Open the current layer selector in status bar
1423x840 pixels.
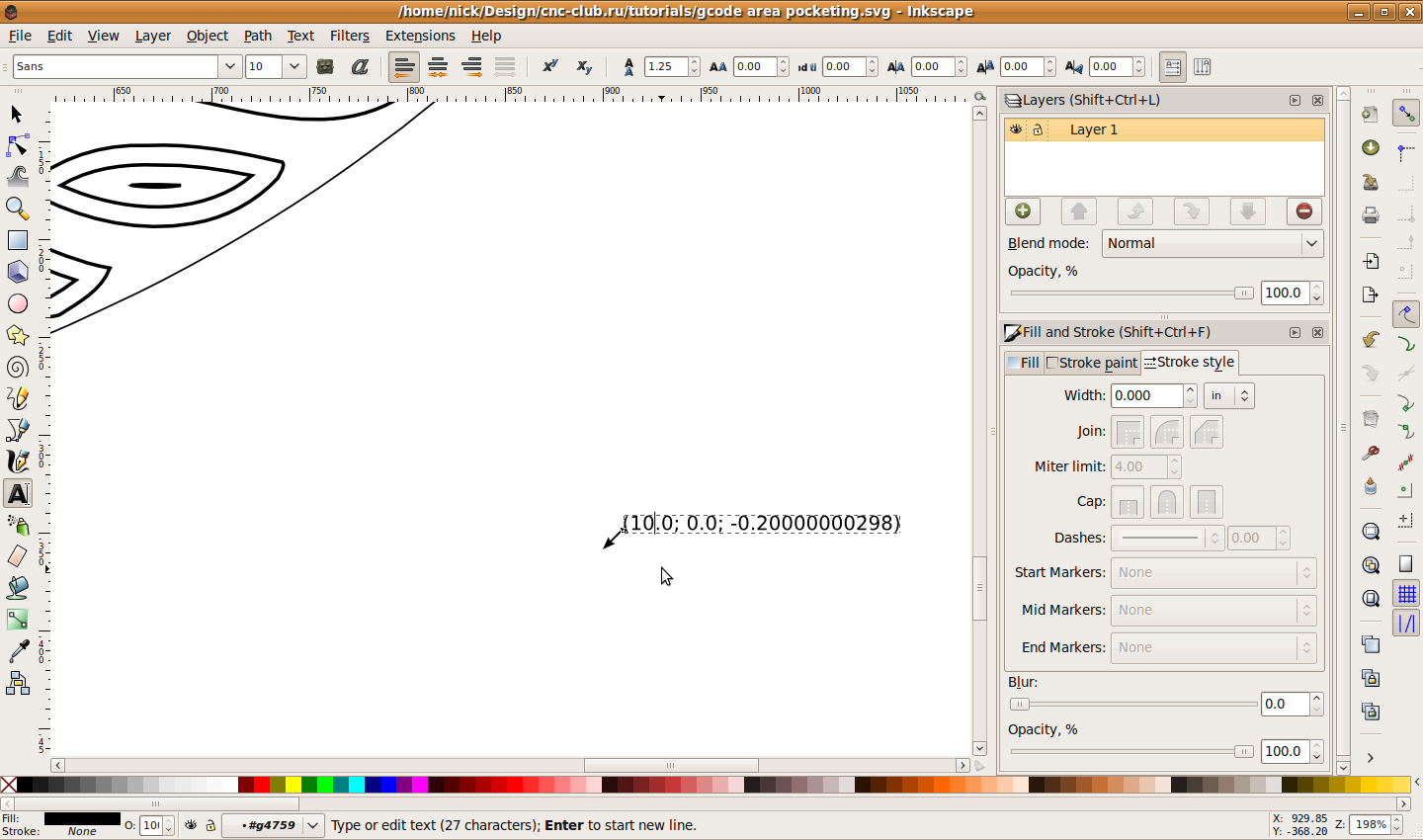point(273,825)
